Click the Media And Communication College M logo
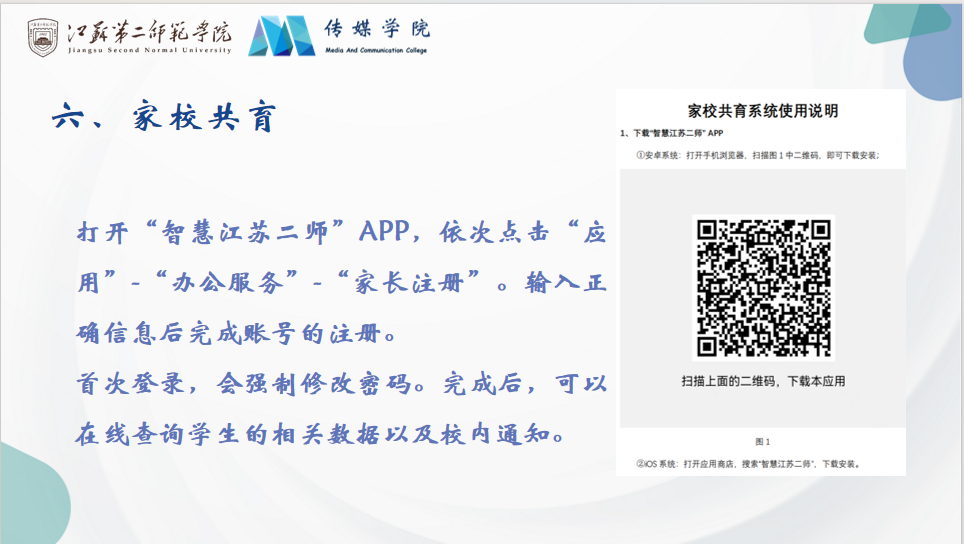Image resolution: width=964 pixels, height=544 pixels. click(282, 36)
